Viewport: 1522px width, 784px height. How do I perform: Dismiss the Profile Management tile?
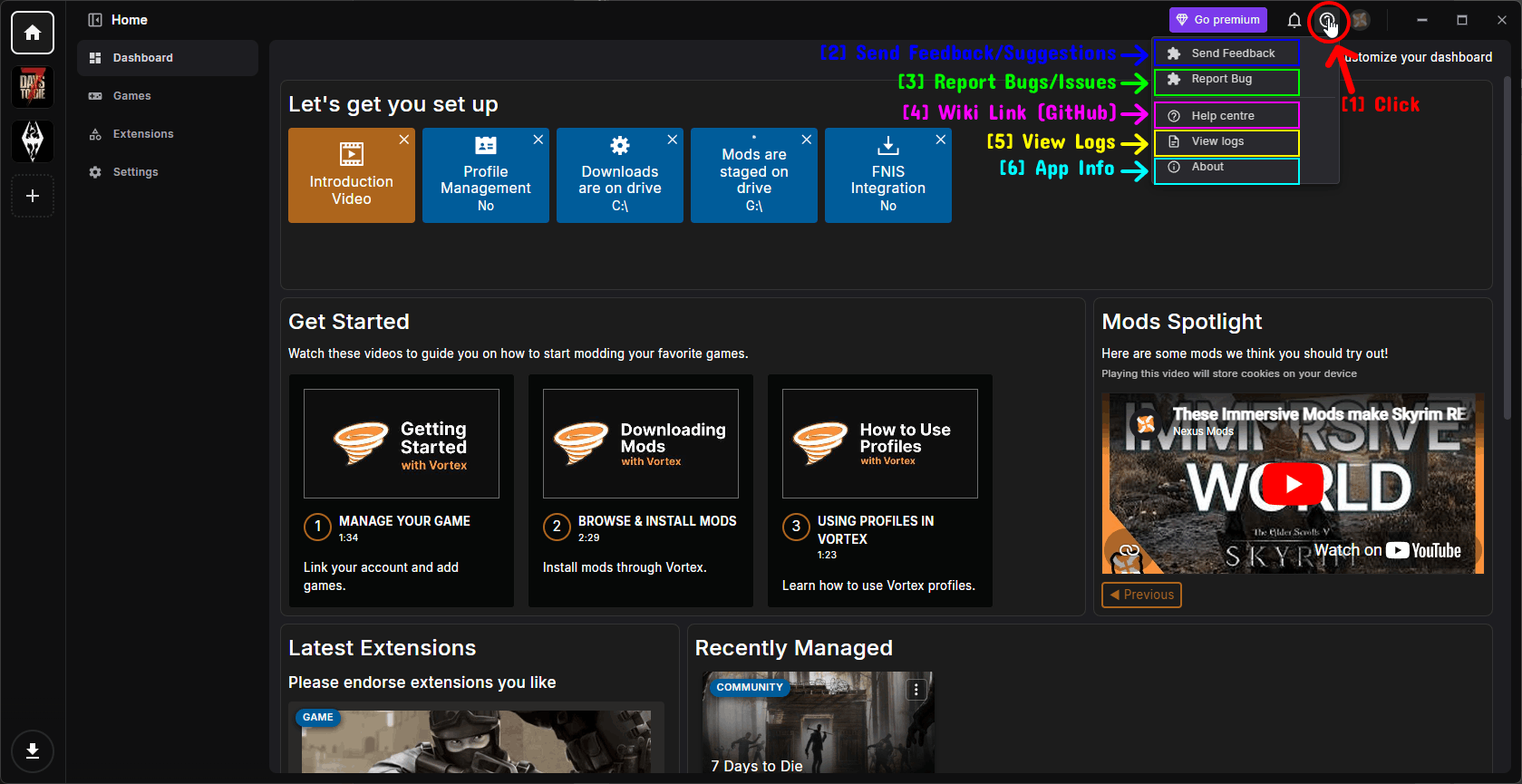coord(538,140)
